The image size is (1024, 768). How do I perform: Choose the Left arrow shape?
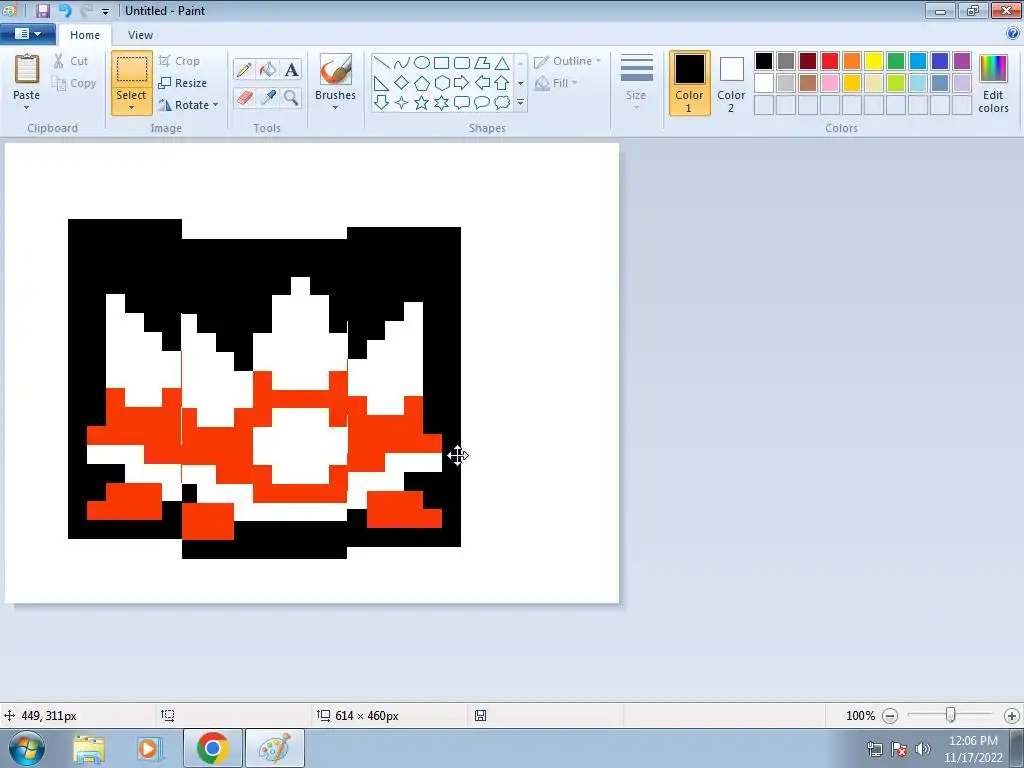[482, 83]
